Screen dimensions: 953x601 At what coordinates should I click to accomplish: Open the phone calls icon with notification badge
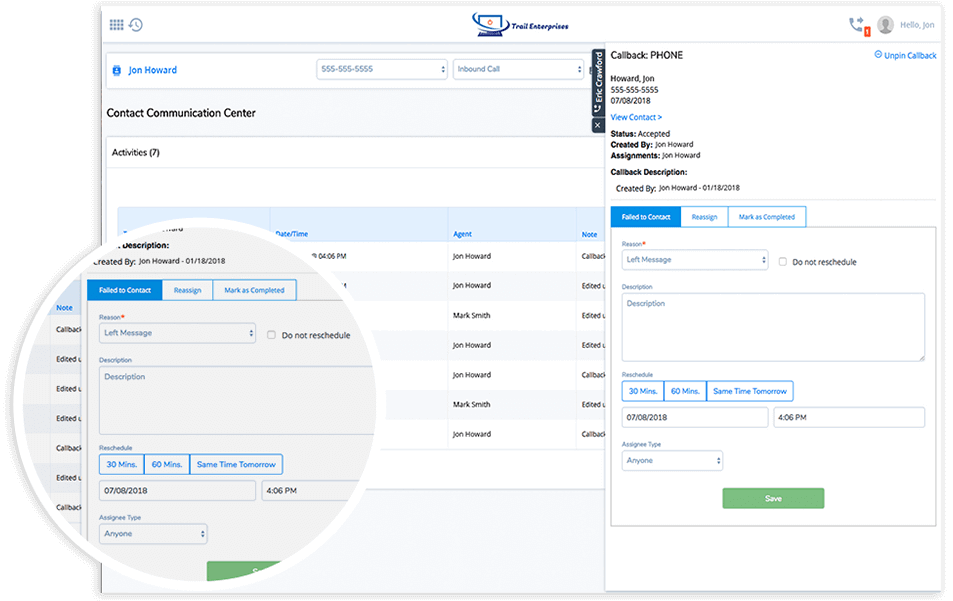point(856,25)
